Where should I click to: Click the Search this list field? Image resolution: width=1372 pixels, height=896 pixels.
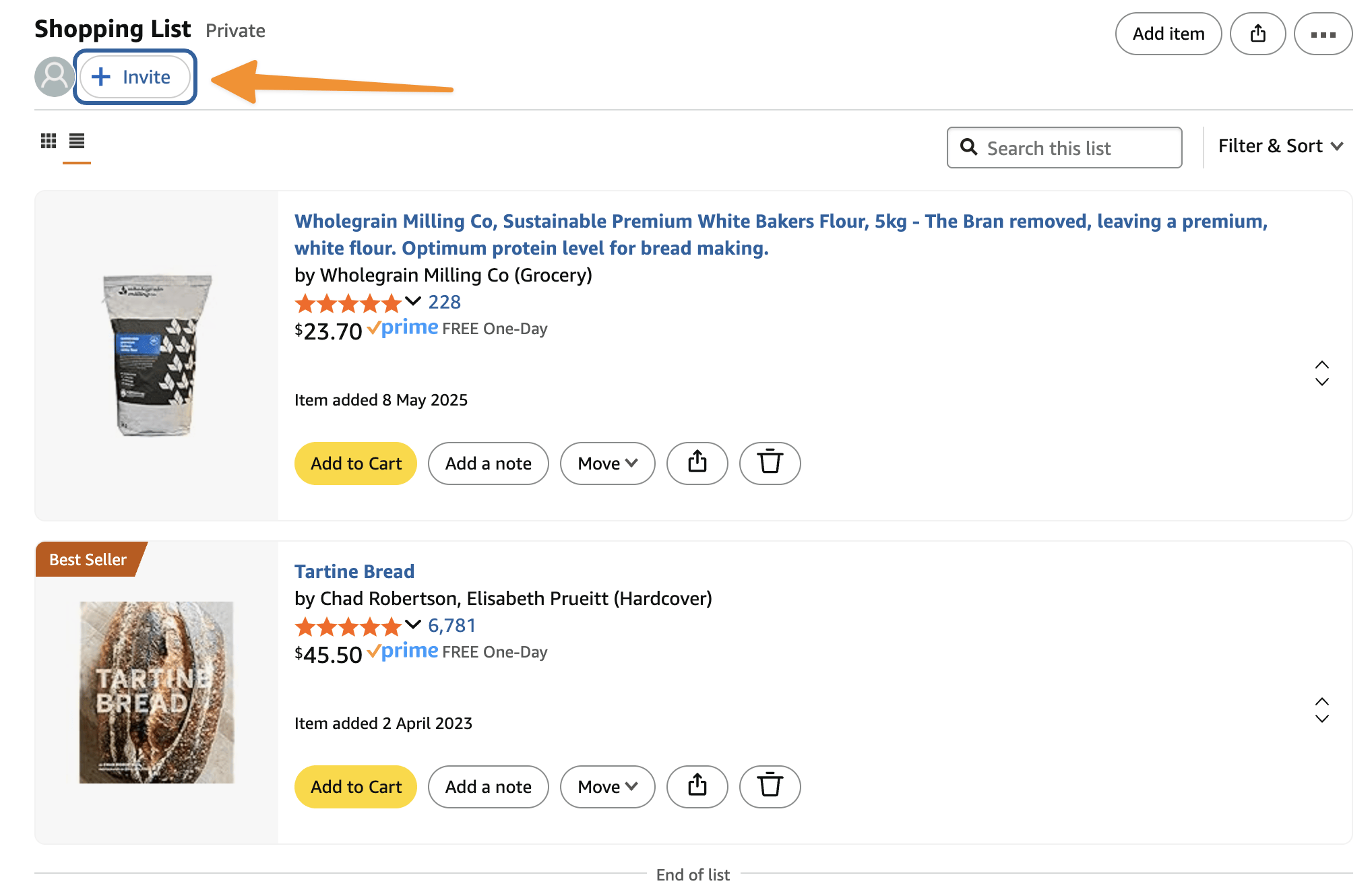tap(1063, 148)
